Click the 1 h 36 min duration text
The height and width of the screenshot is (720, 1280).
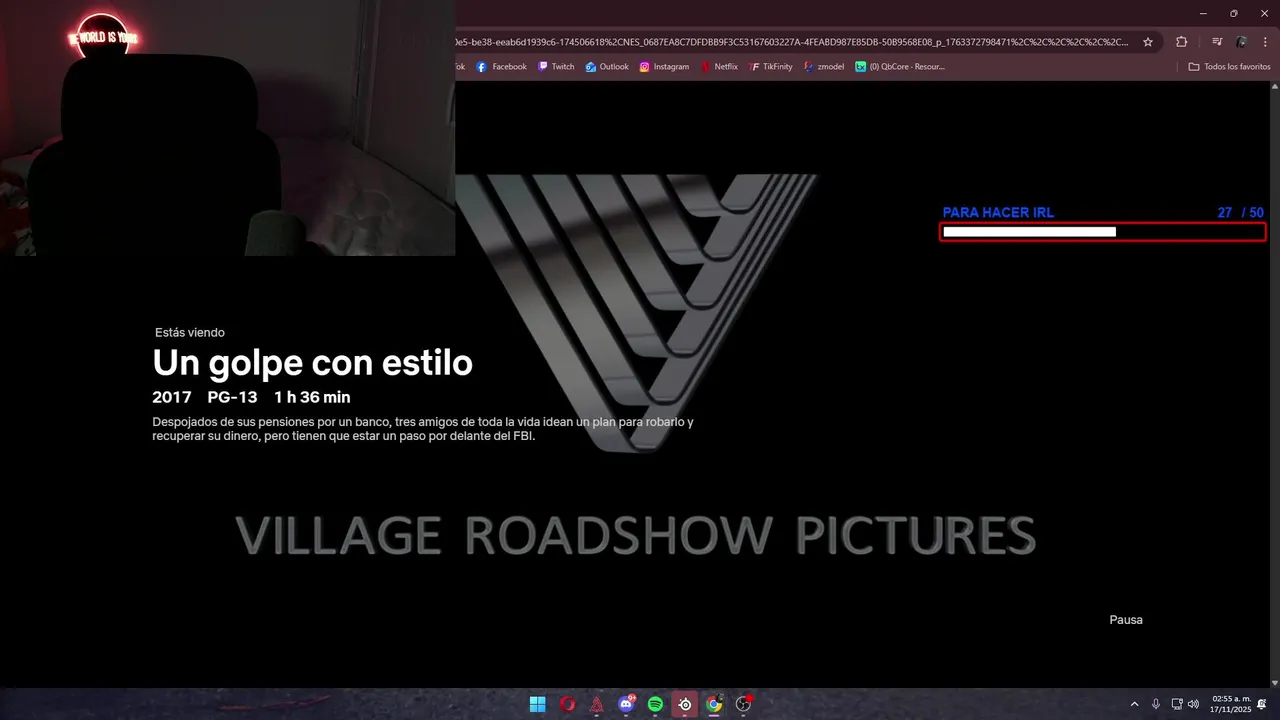[312, 397]
